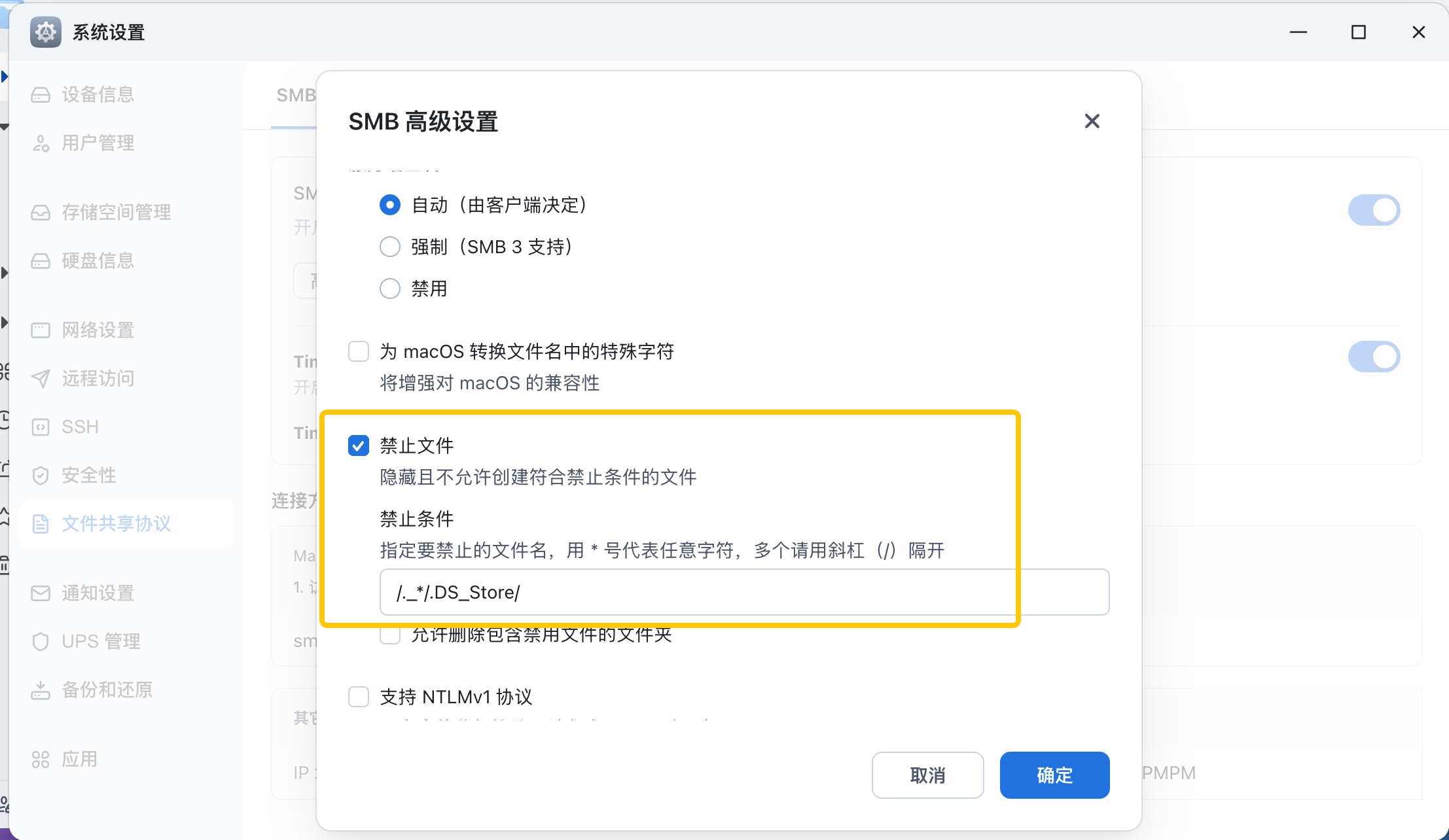
Task: Click the 远程访问 paper plane icon
Action: (x=41, y=379)
